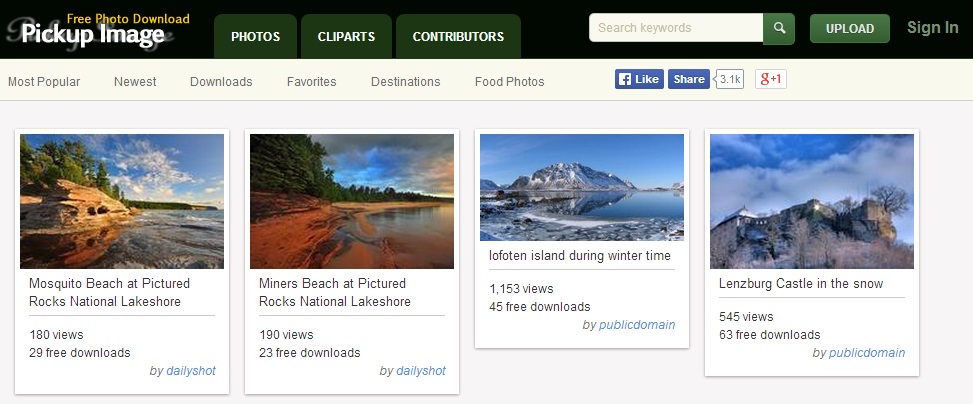
Task: Open the CONTRIBUTORS tab
Action: (459, 37)
